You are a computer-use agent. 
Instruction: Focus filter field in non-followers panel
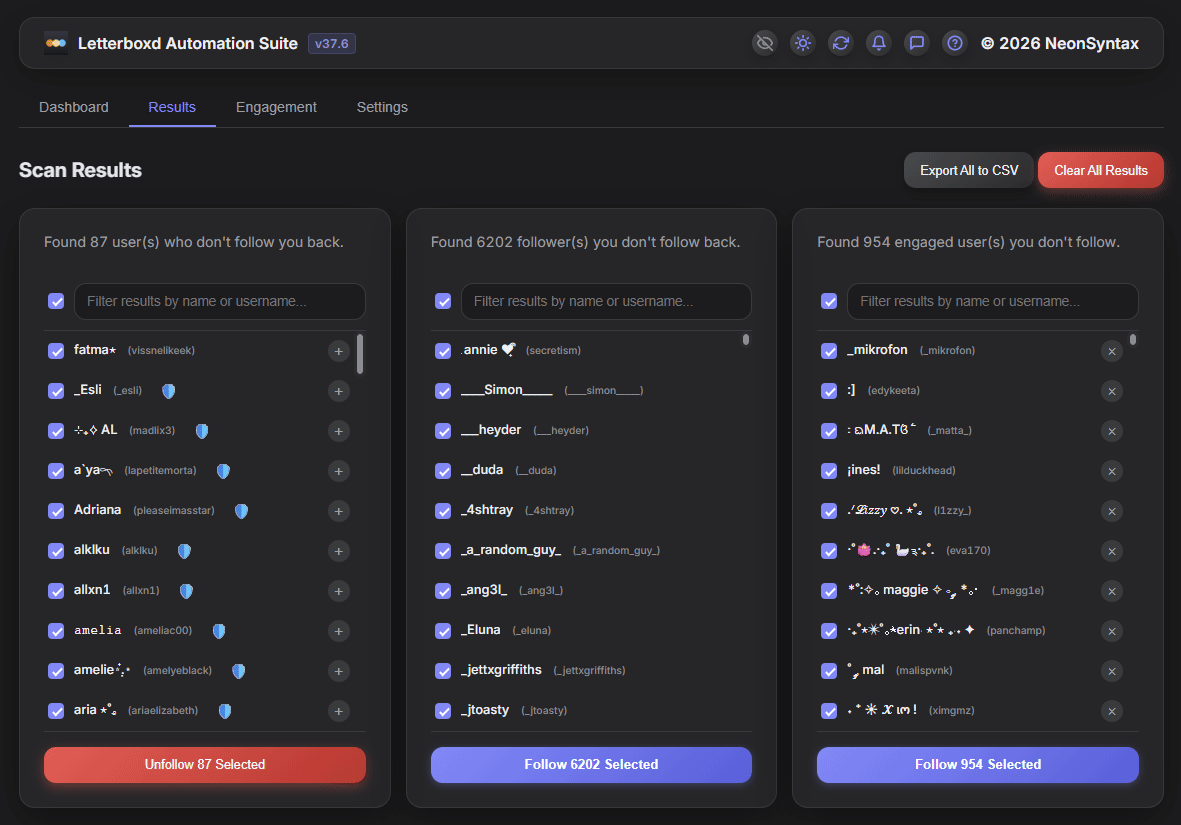[x=220, y=301]
